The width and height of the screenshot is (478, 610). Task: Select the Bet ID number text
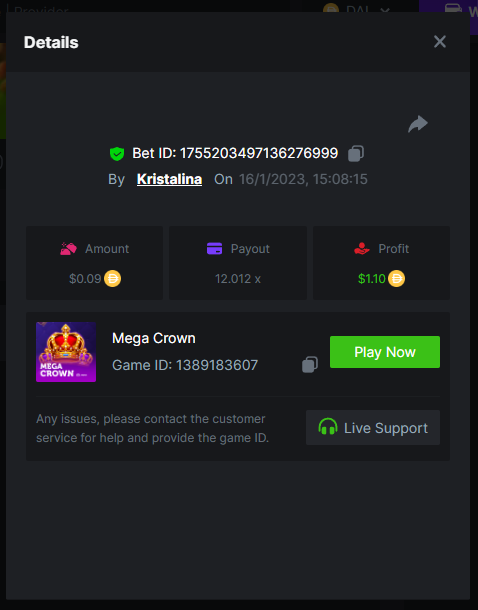point(259,153)
